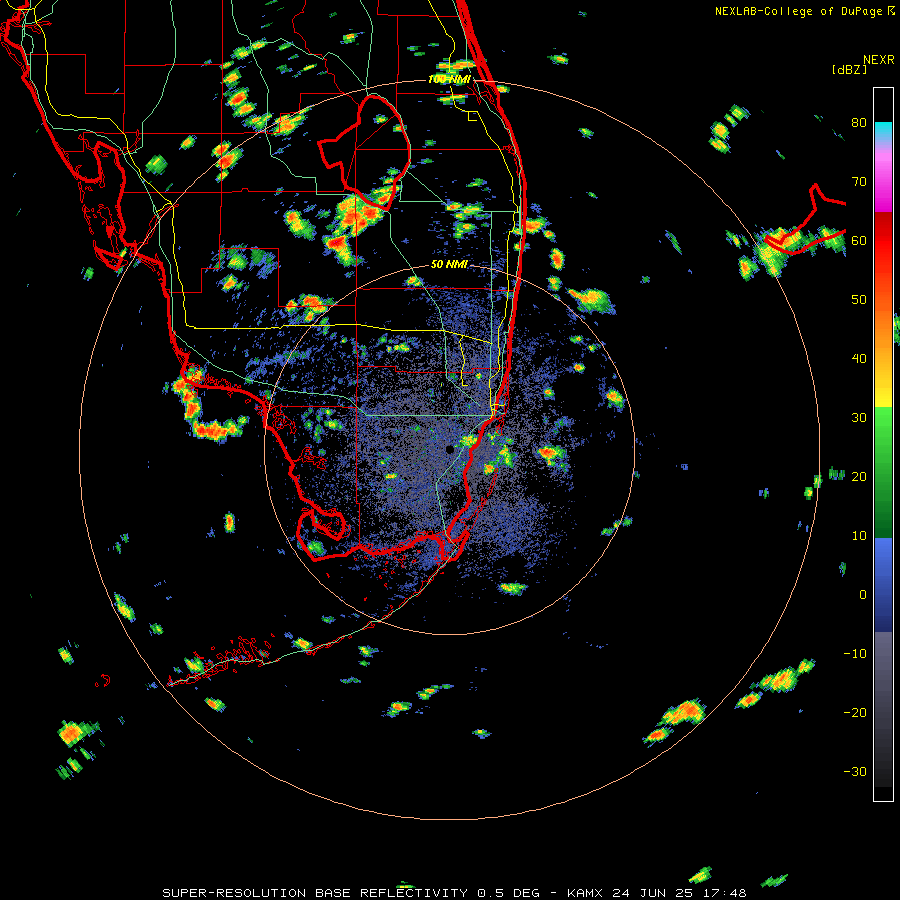
Task: Click the 20 dBZ scale value
Action: coord(859,477)
